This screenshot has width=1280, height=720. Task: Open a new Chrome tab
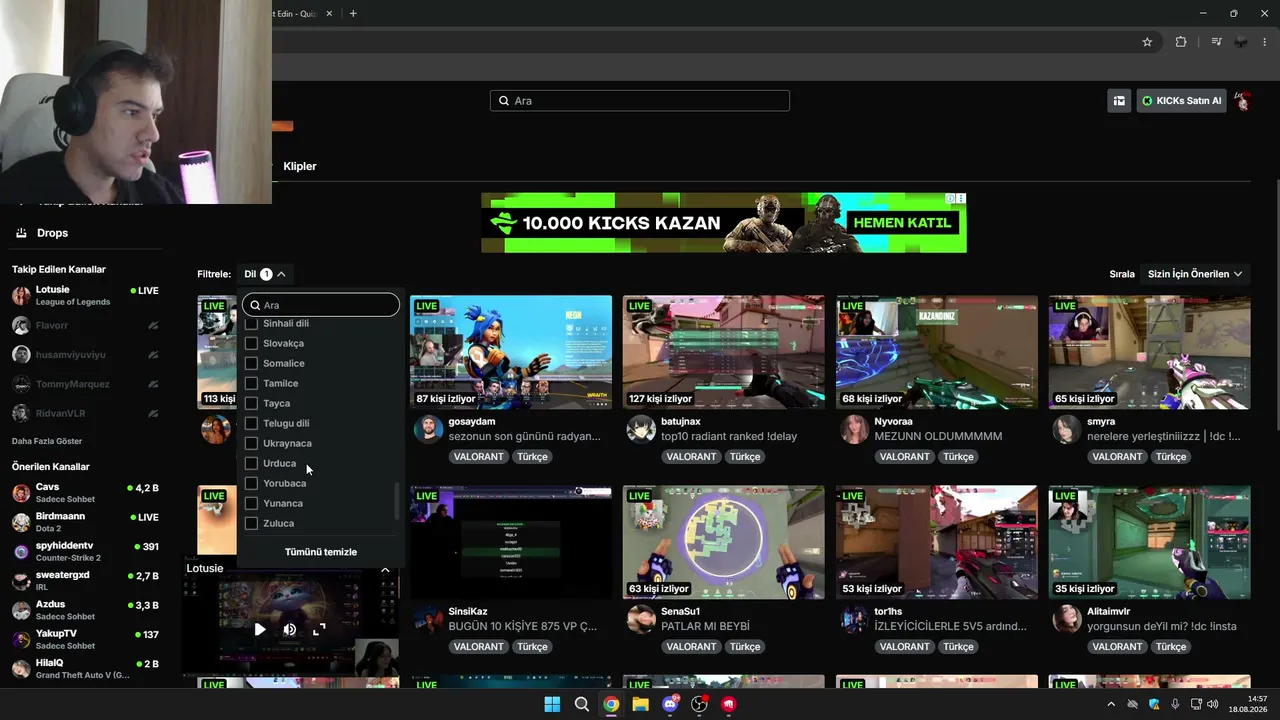[x=353, y=14]
